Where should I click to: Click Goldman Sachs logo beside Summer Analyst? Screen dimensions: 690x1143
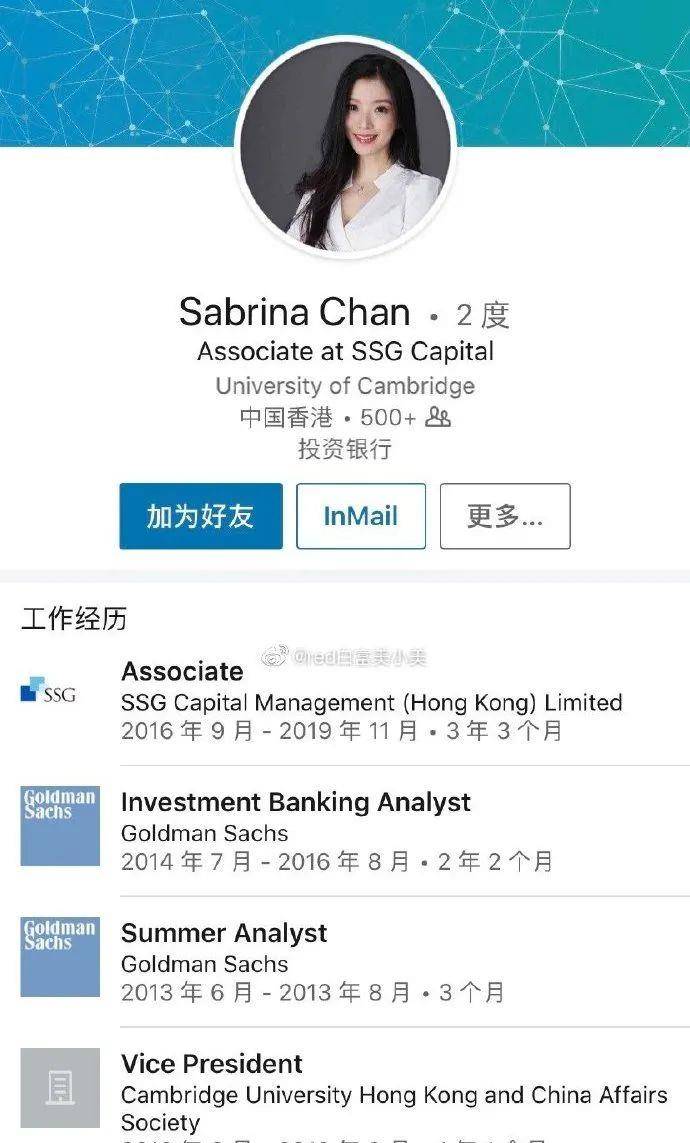tap(60, 957)
